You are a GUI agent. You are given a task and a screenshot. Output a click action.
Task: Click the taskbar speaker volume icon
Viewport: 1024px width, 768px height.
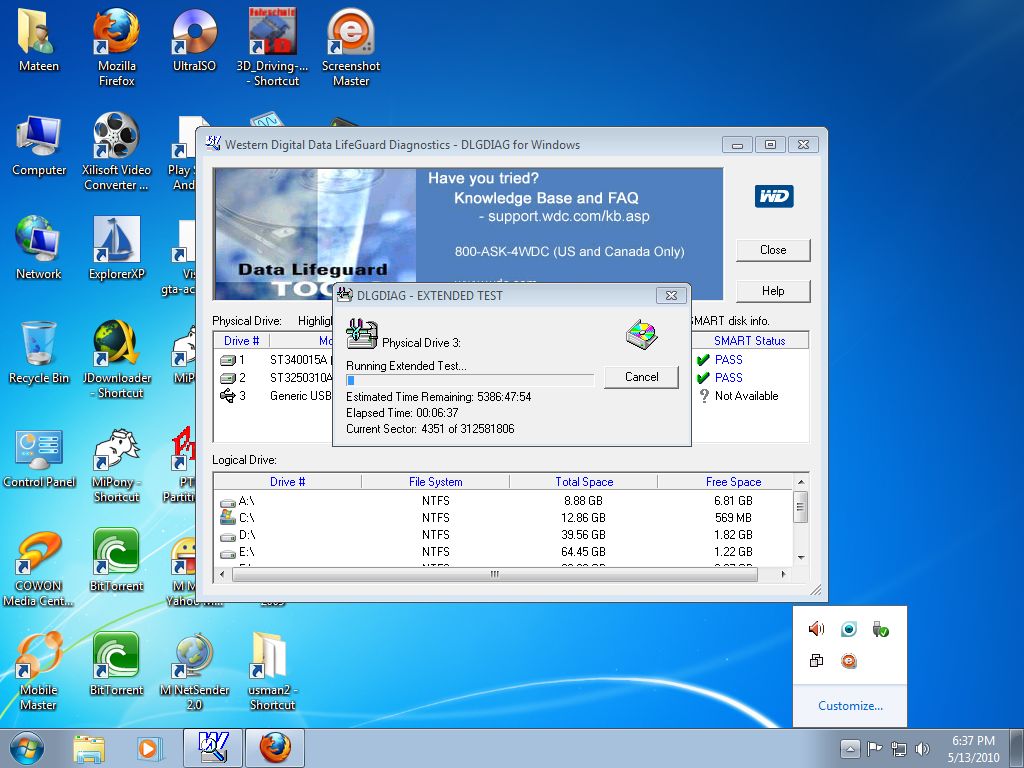[923, 748]
